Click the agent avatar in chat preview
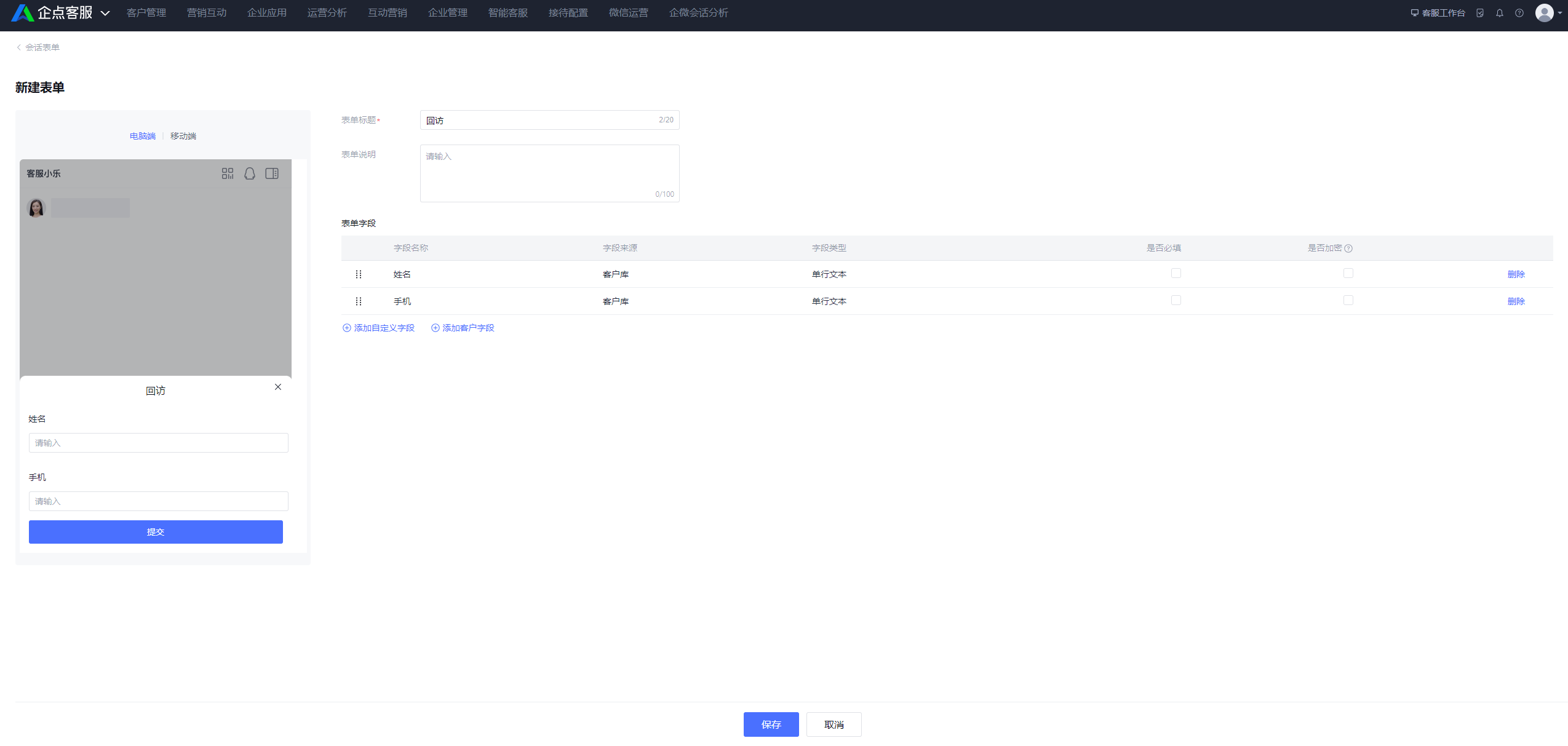The image size is (1568, 746). [36, 208]
